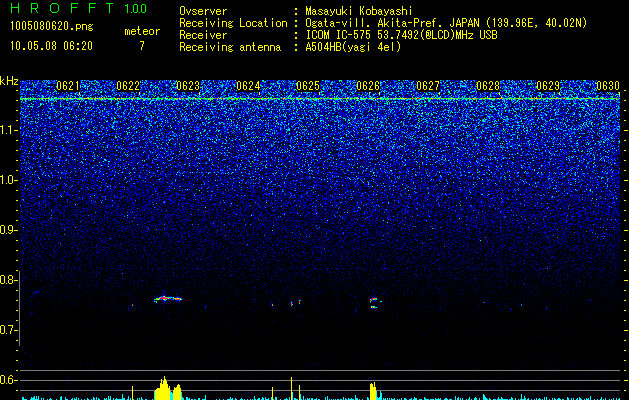Viewport: 629px width, 400px height.
Task: Click the 0627 time marker
Action: coord(428,86)
